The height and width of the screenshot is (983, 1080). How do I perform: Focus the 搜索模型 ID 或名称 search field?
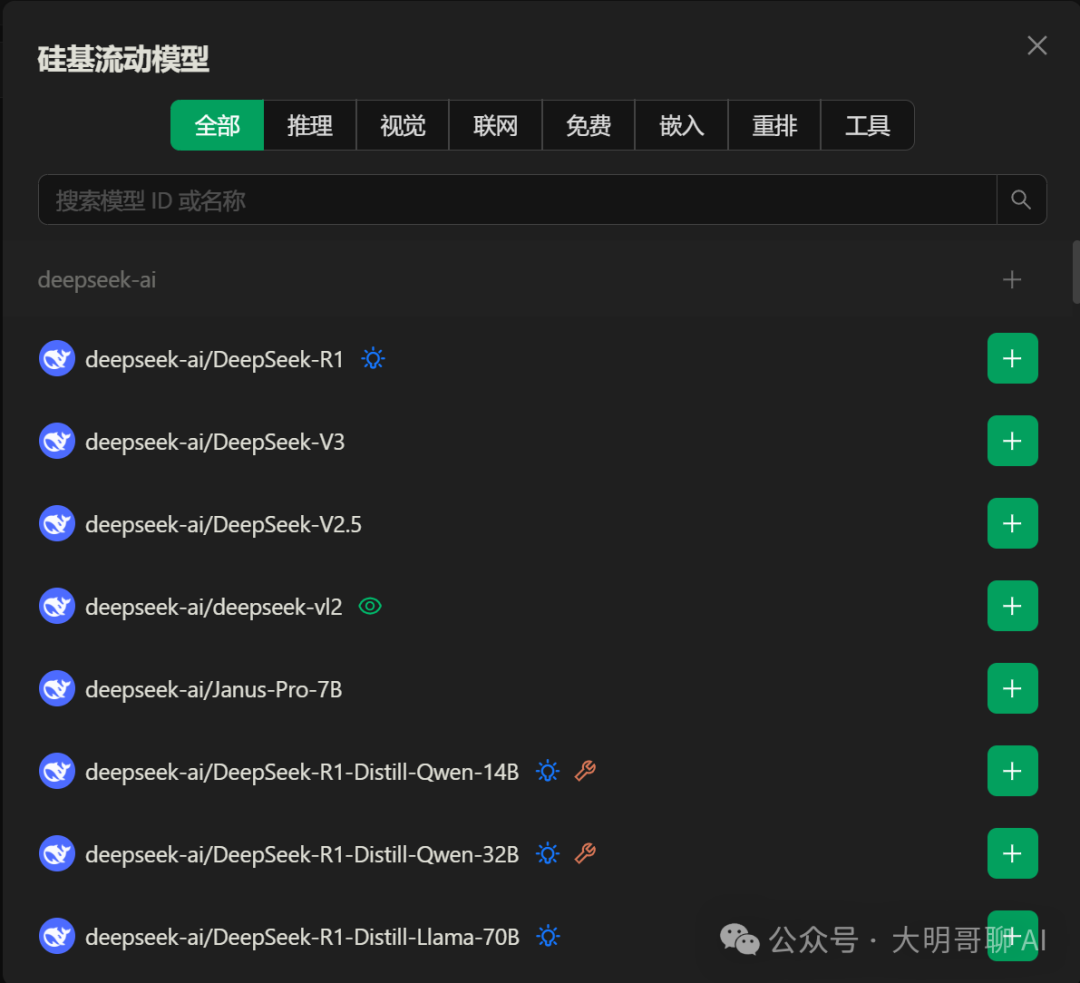(517, 200)
